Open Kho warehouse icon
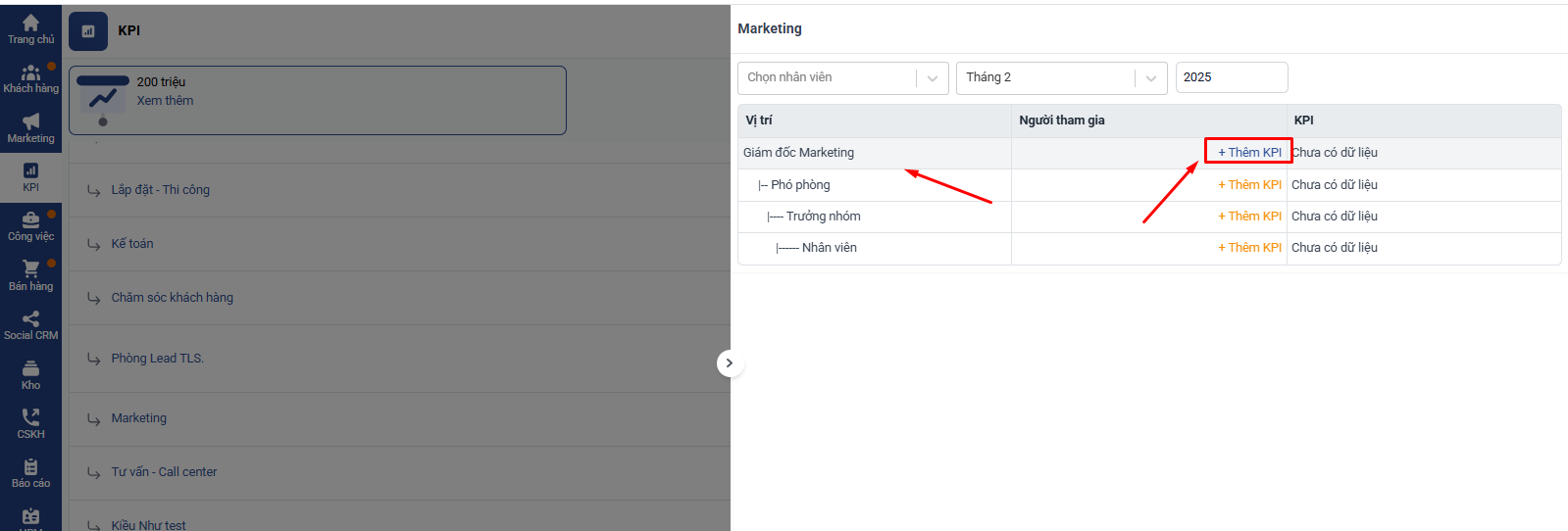1568x531 pixels. tap(30, 369)
